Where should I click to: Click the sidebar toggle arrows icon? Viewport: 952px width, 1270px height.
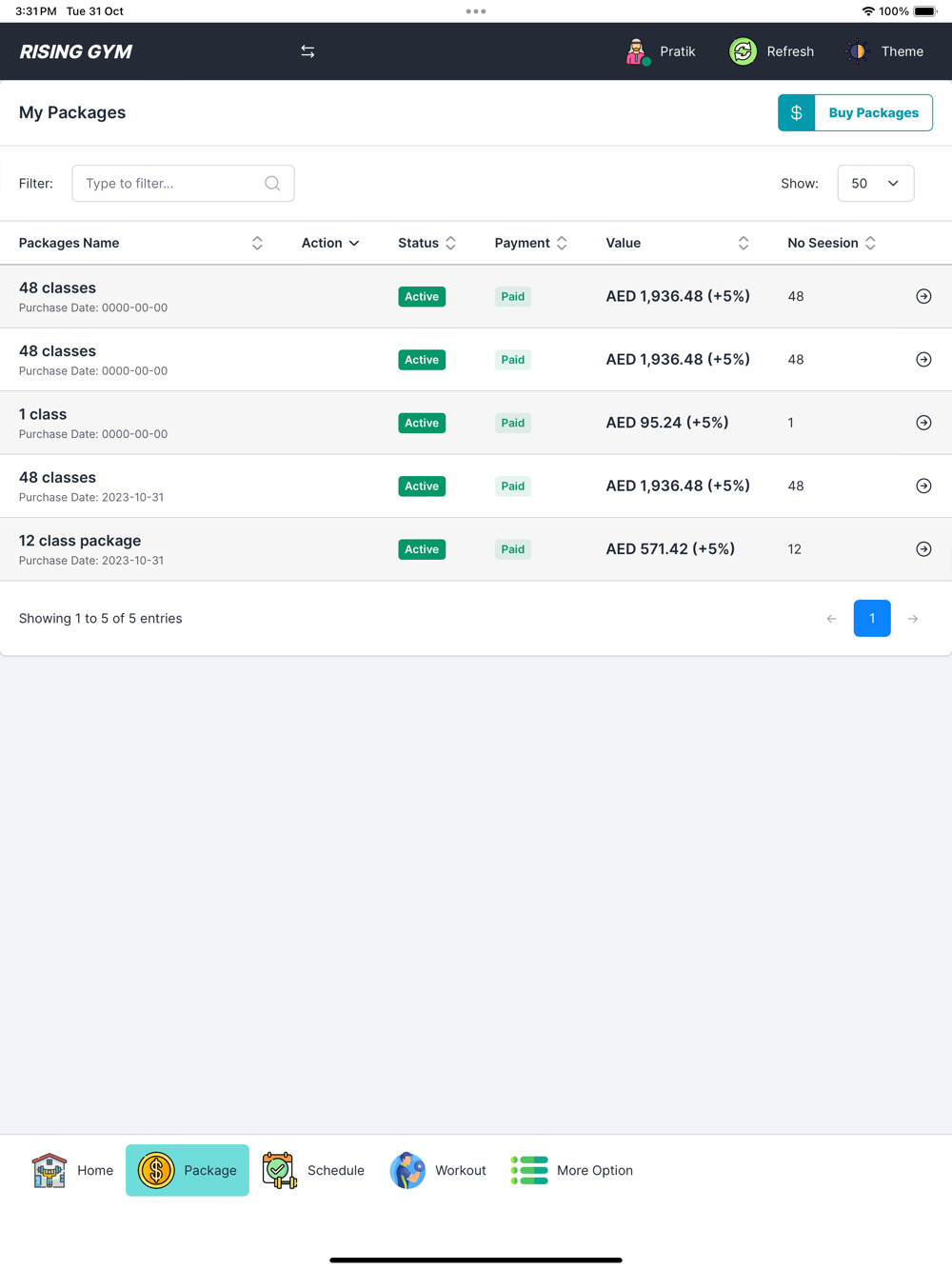(x=307, y=51)
